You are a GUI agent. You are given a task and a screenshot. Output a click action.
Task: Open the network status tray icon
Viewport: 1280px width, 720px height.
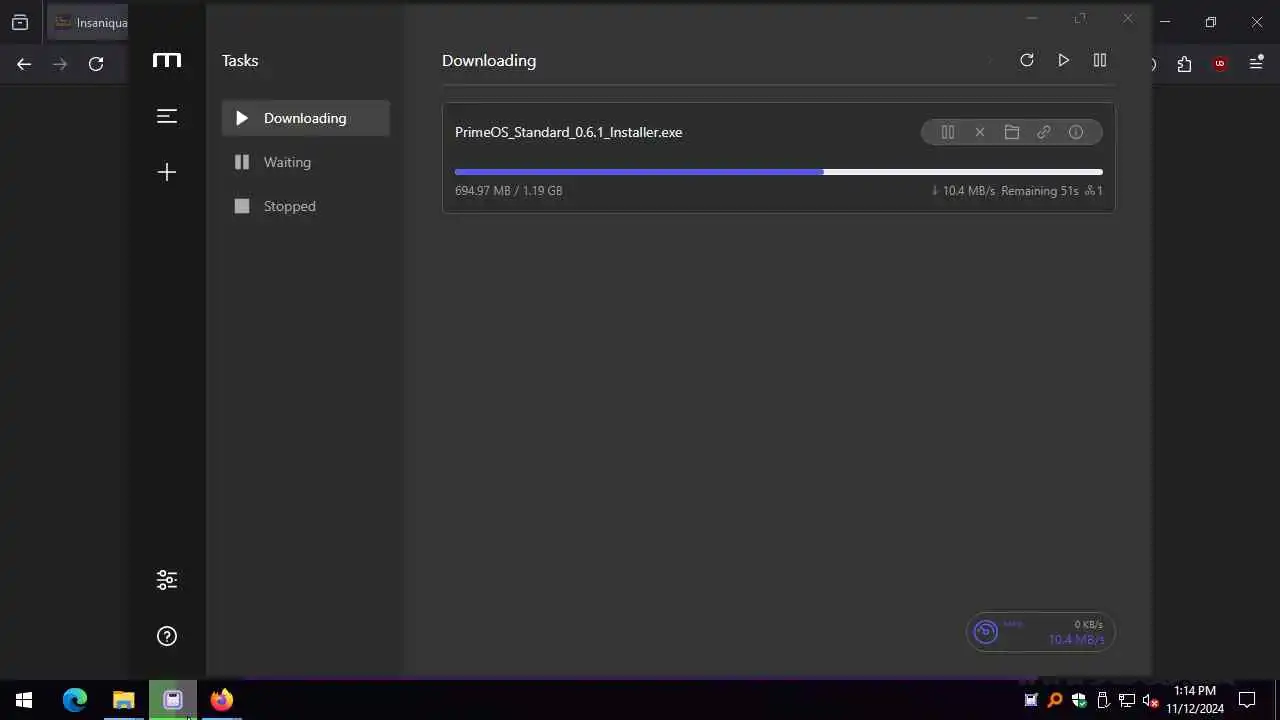1127,700
